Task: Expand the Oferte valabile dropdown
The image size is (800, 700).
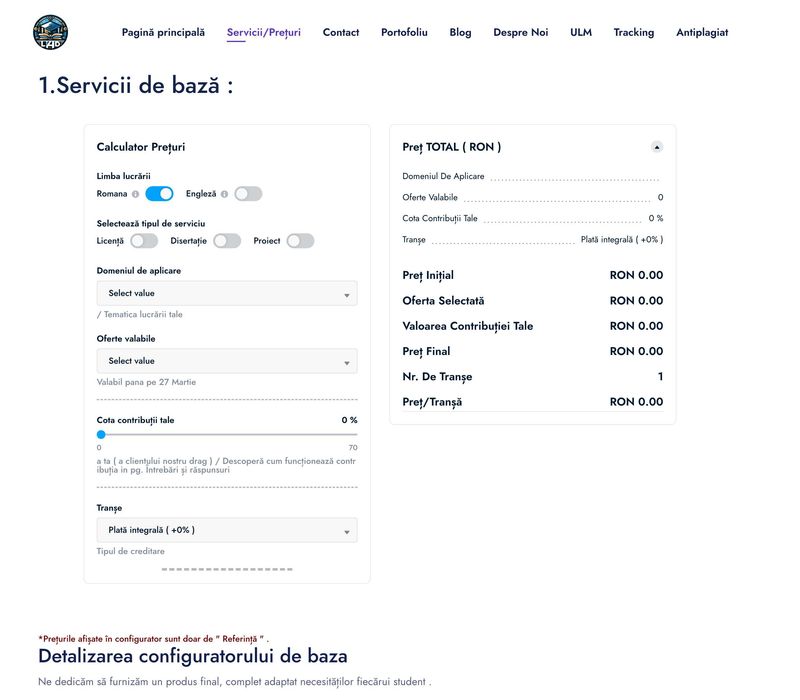Action: click(x=226, y=361)
